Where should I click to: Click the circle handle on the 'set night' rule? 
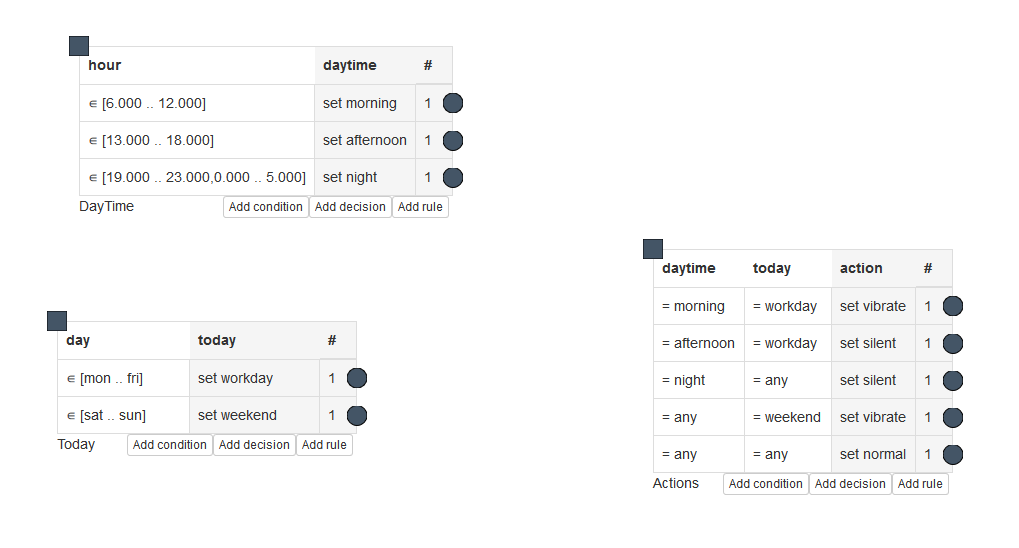(x=453, y=178)
